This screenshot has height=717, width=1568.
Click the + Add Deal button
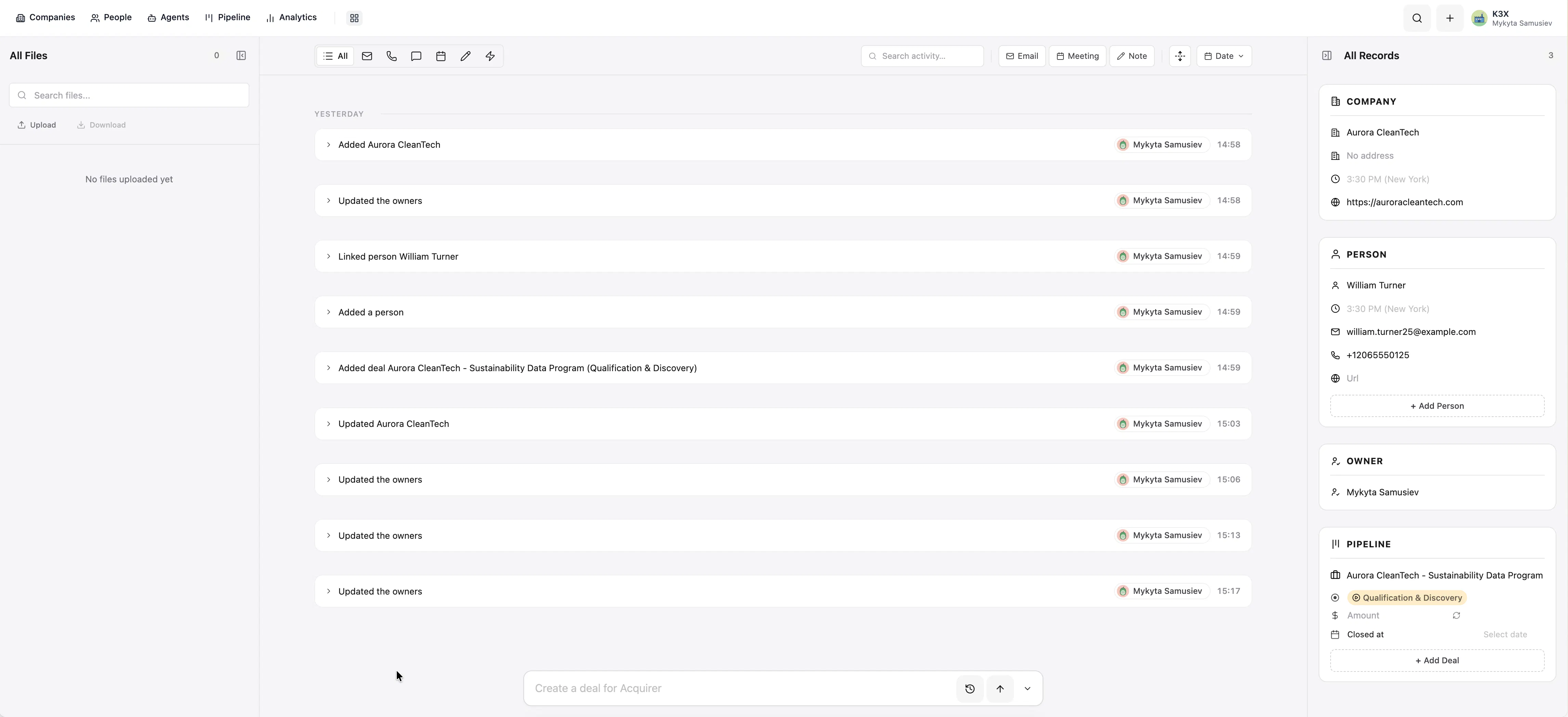1437,661
